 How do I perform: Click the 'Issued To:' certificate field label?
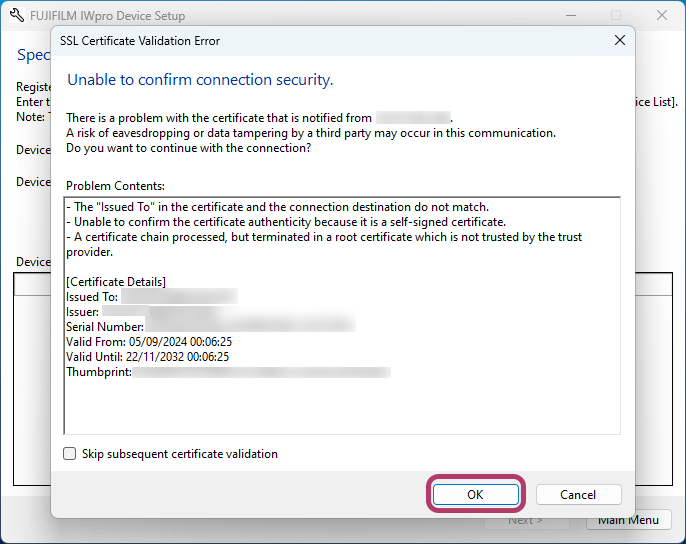pos(92,297)
